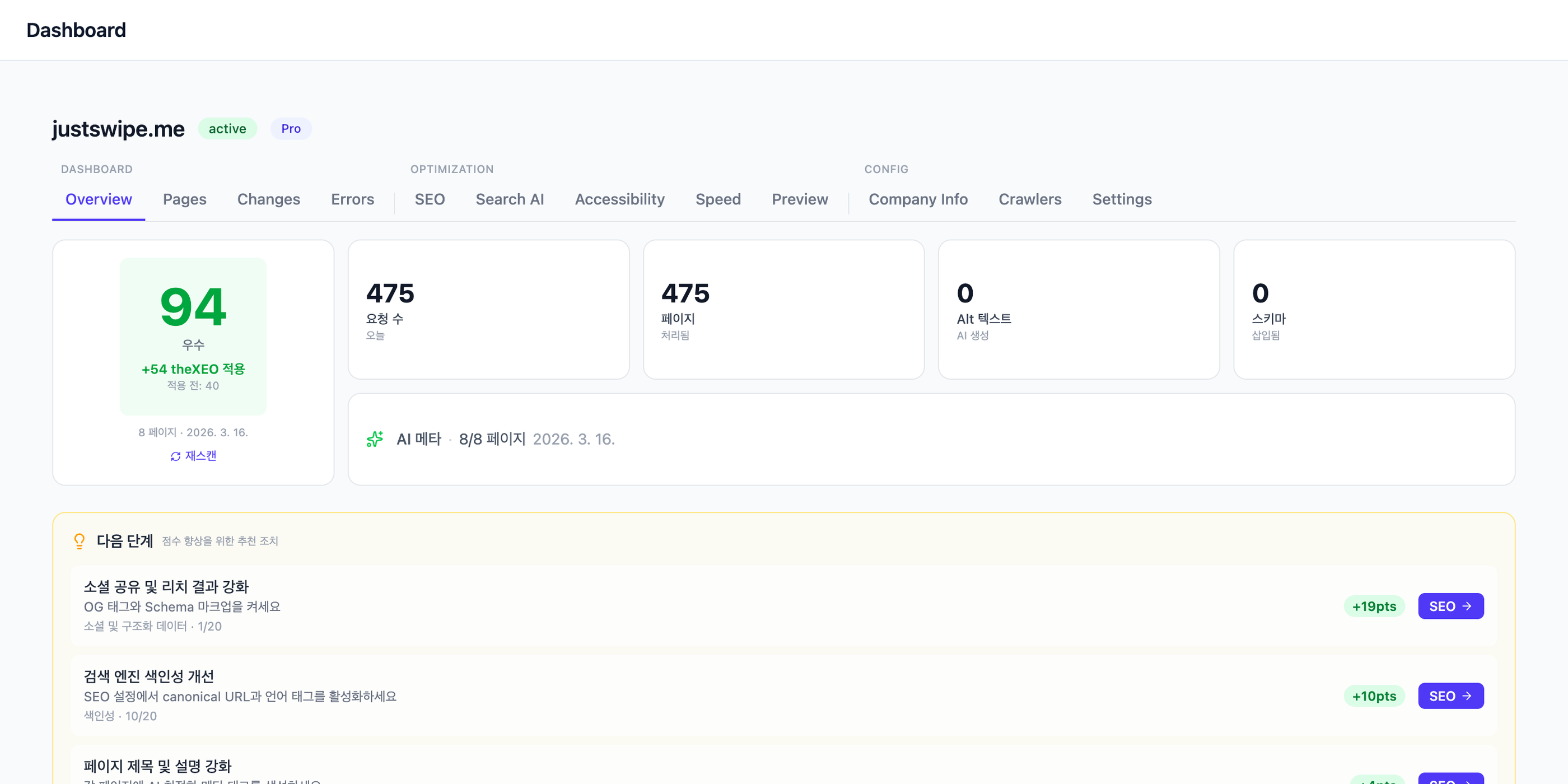1568x784 pixels.
Task: Open the Accessibility tab
Action: (620, 200)
